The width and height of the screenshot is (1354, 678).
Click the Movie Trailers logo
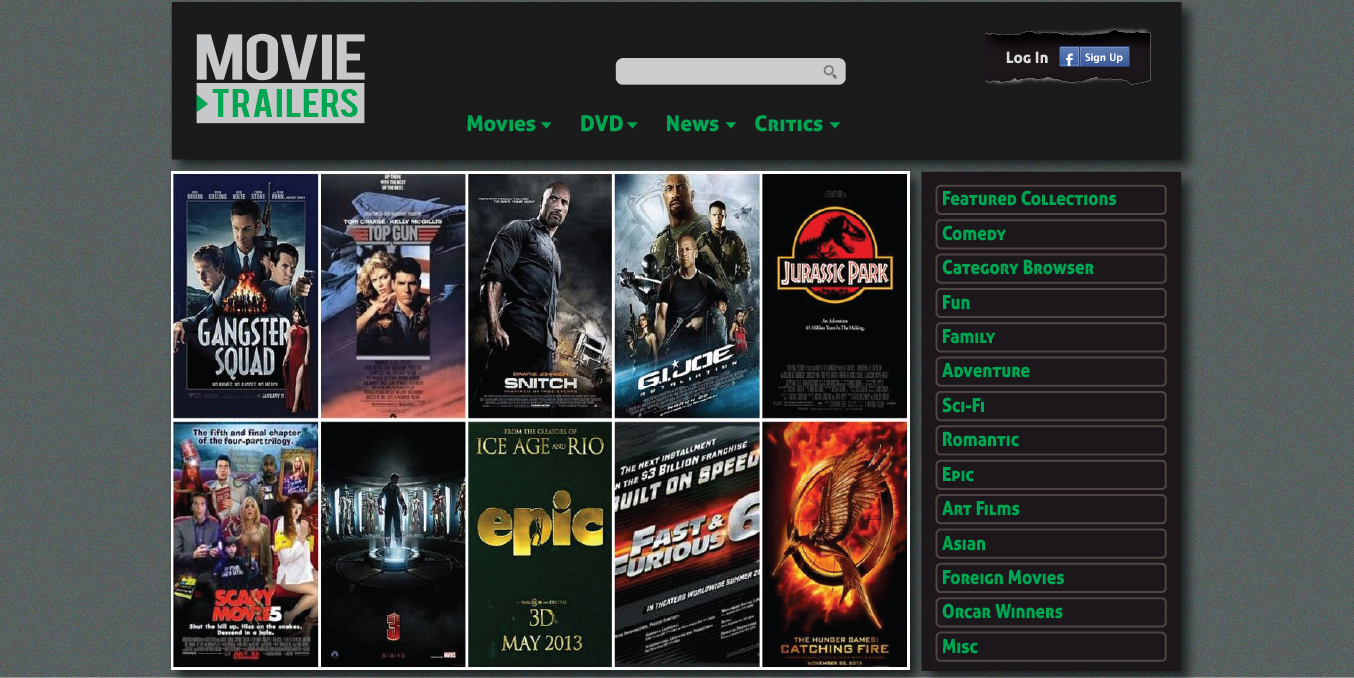point(280,78)
